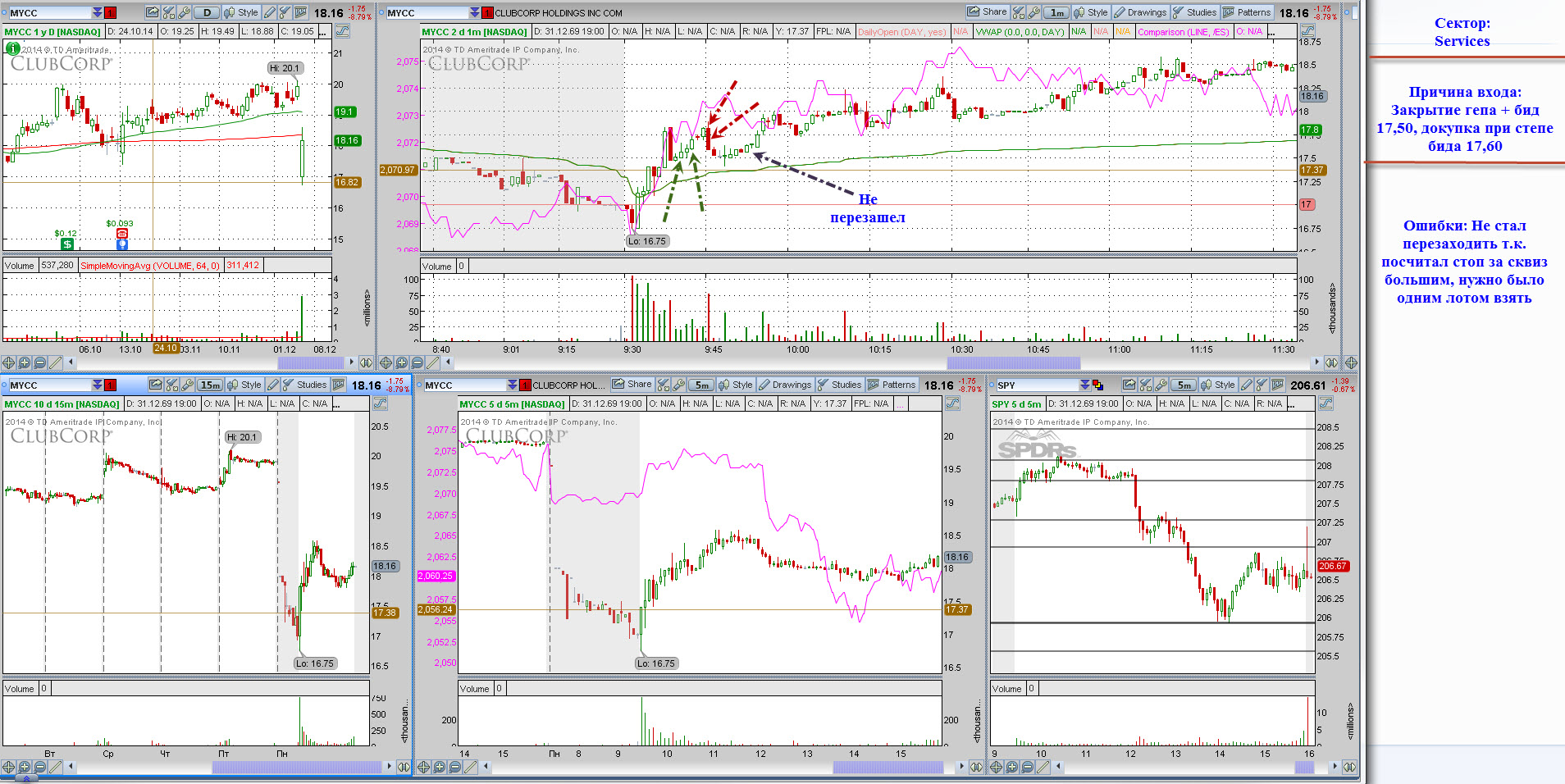
Task: Expand symbol dropdown arrow in the daily MYCC chart
Action: pyautogui.click(x=97, y=12)
